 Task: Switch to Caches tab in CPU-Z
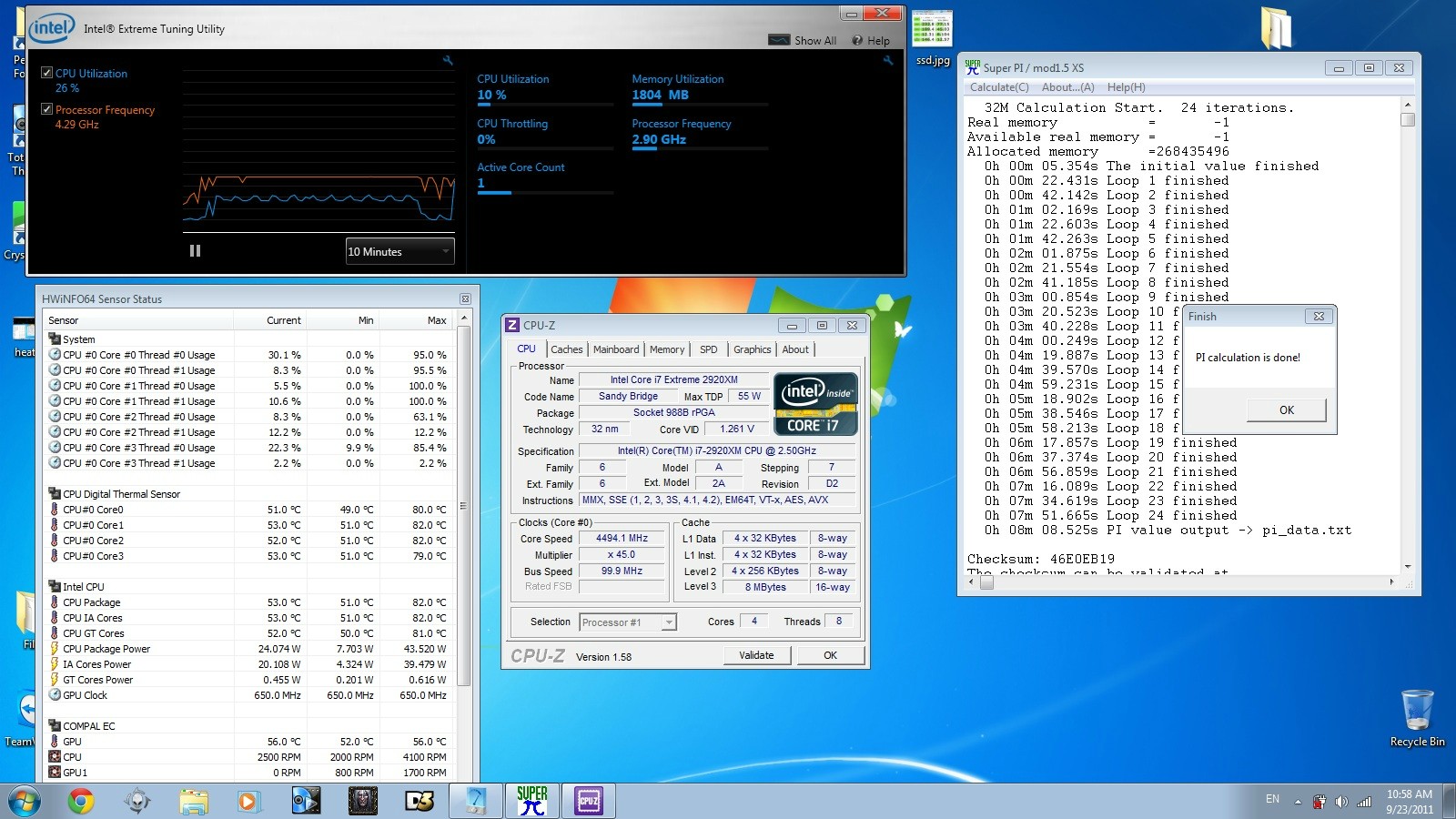click(x=566, y=349)
